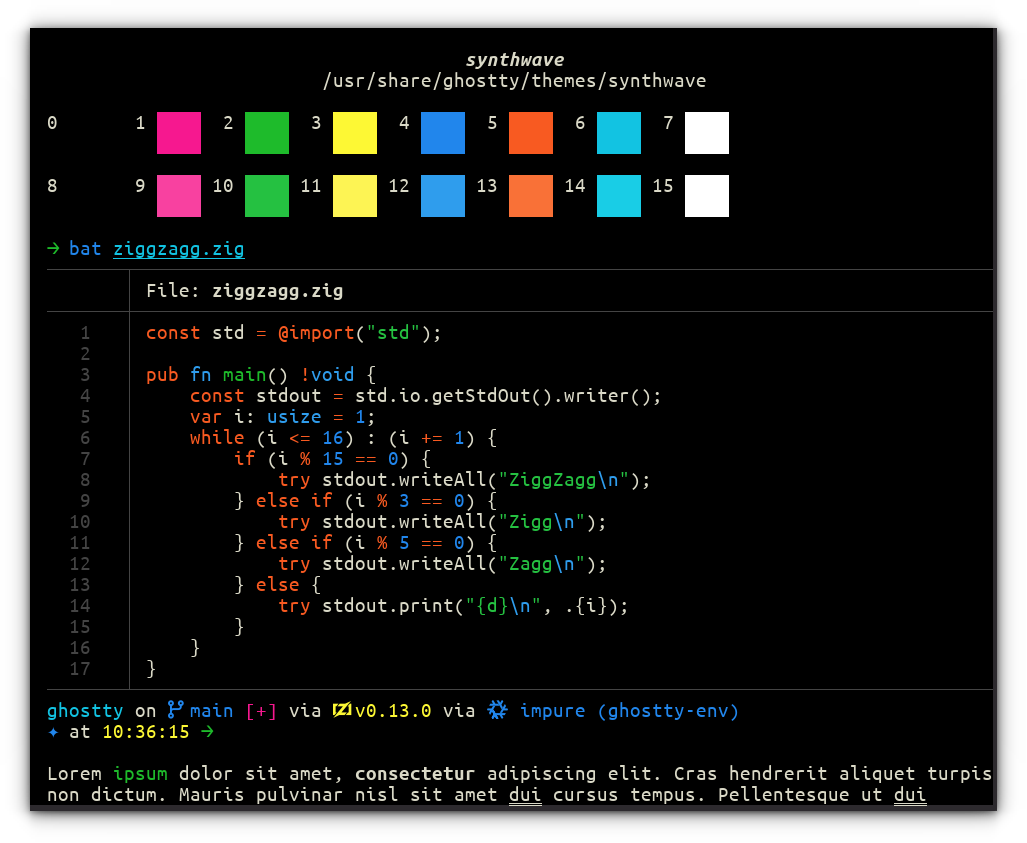
Task: Click cyan color swatch number 6
Action: 618,133
